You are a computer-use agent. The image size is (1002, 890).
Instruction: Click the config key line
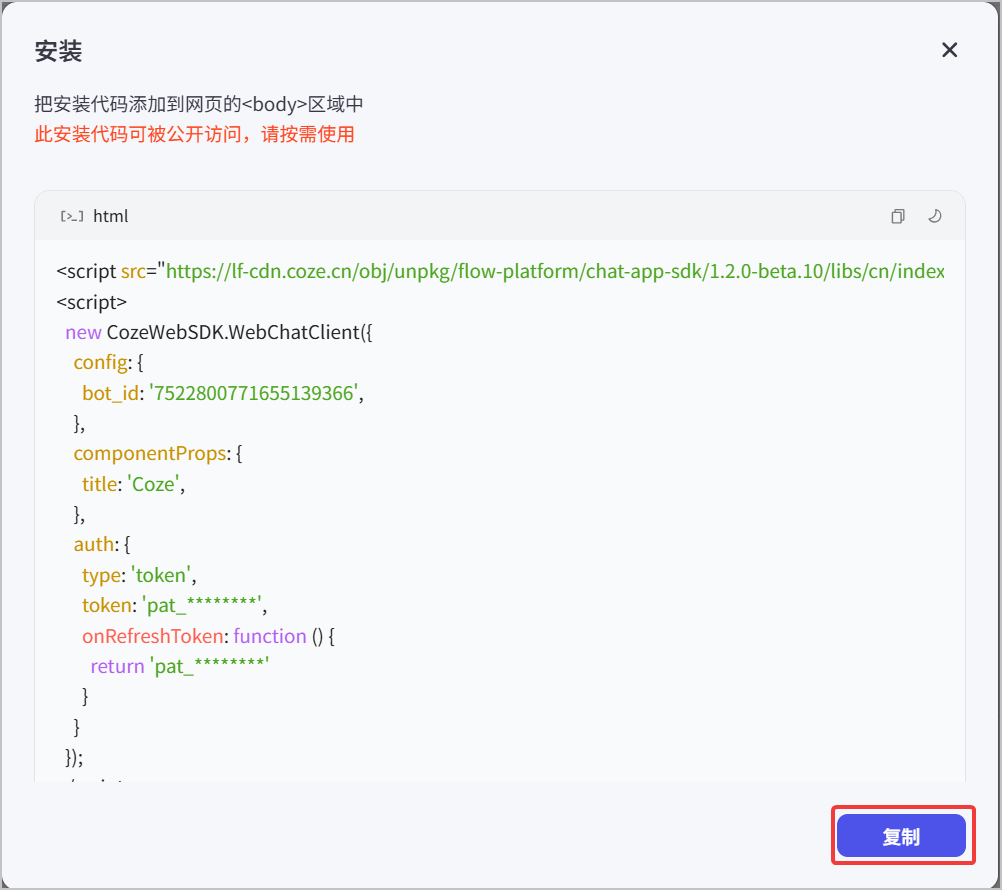[108, 363]
